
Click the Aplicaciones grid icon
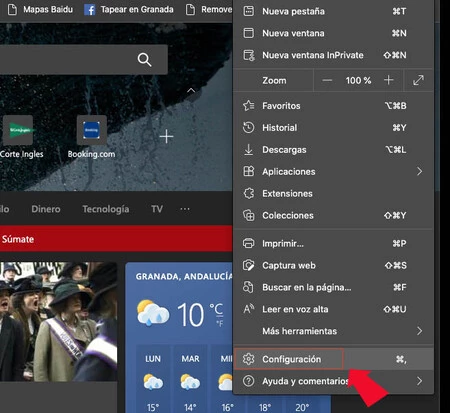pyautogui.click(x=249, y=171)
